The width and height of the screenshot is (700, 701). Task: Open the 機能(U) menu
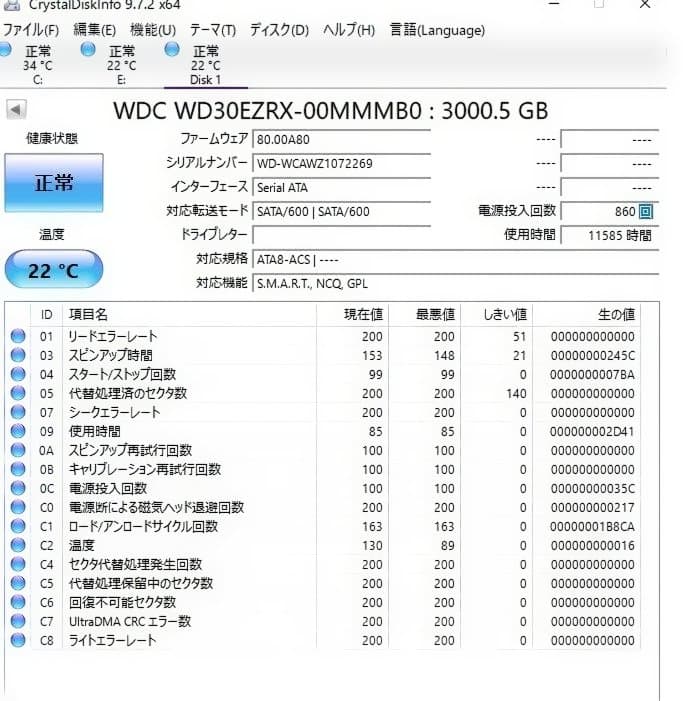(x=153, y=30)
